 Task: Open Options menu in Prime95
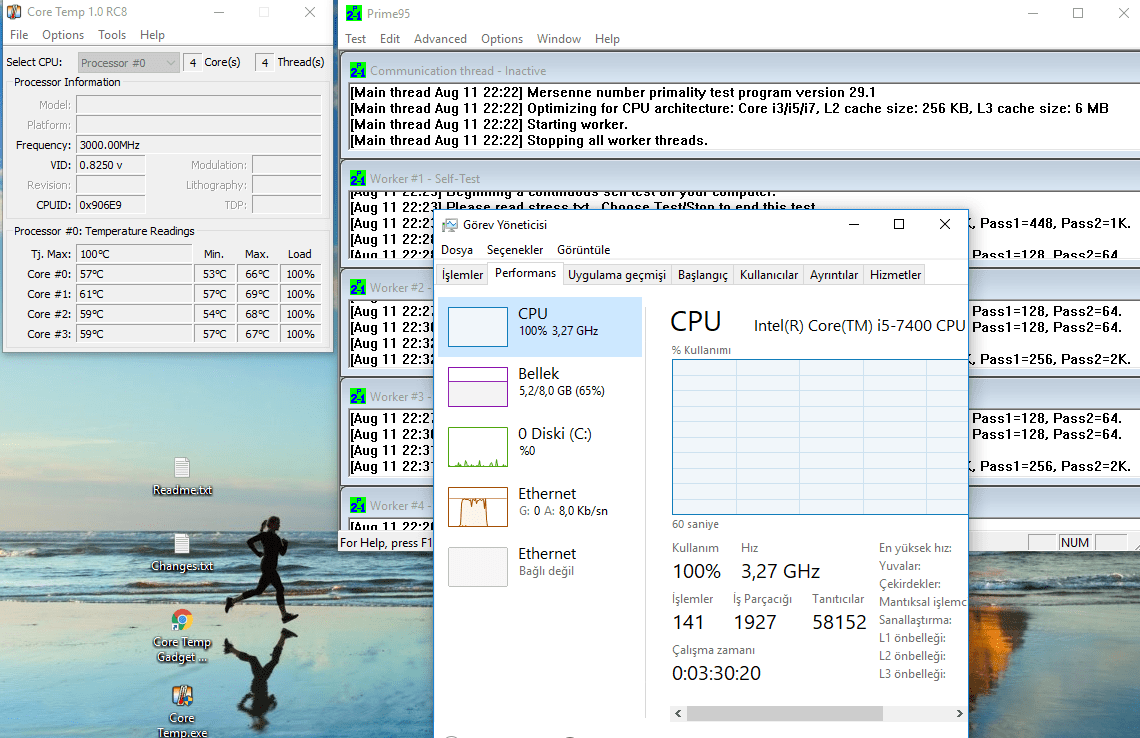coord(502,39)
